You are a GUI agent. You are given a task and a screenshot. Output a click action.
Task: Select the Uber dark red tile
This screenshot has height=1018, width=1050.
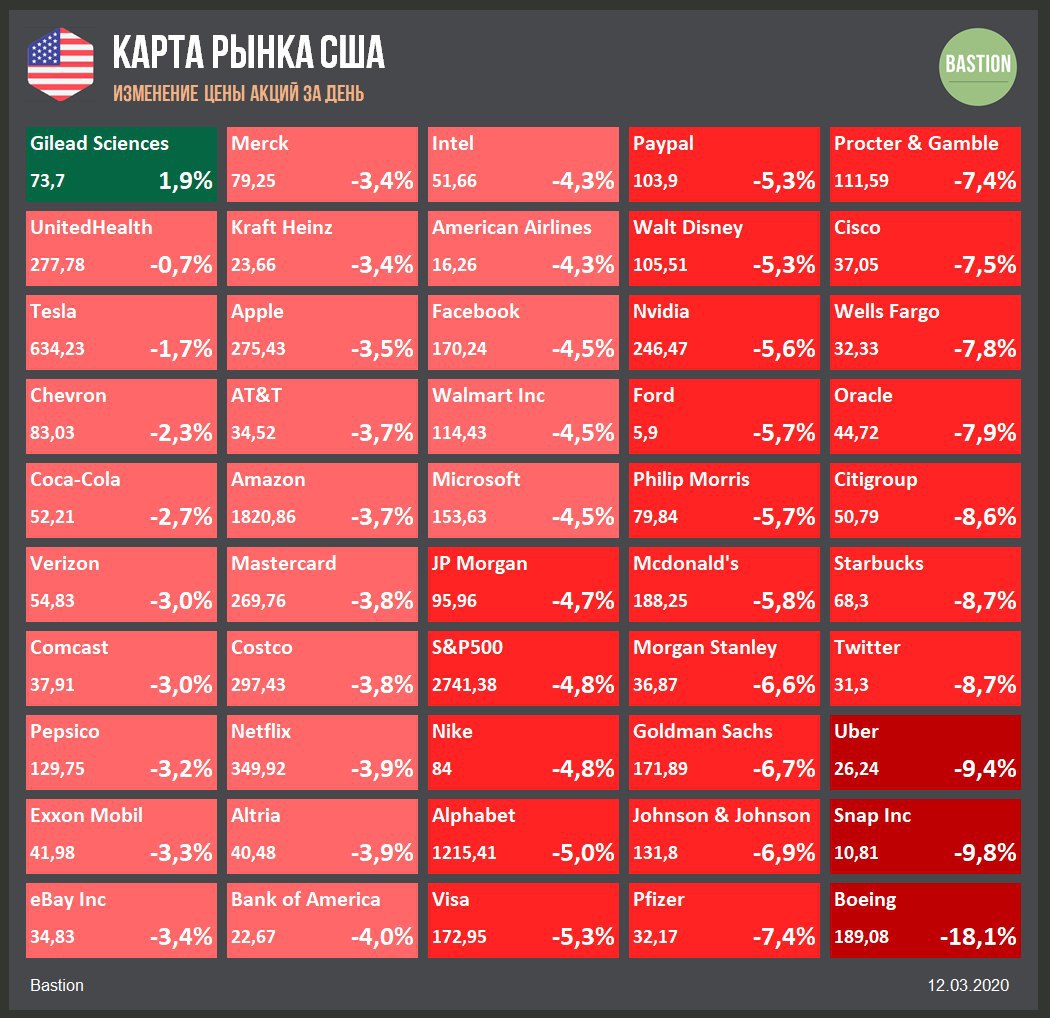tap(925, 752)
